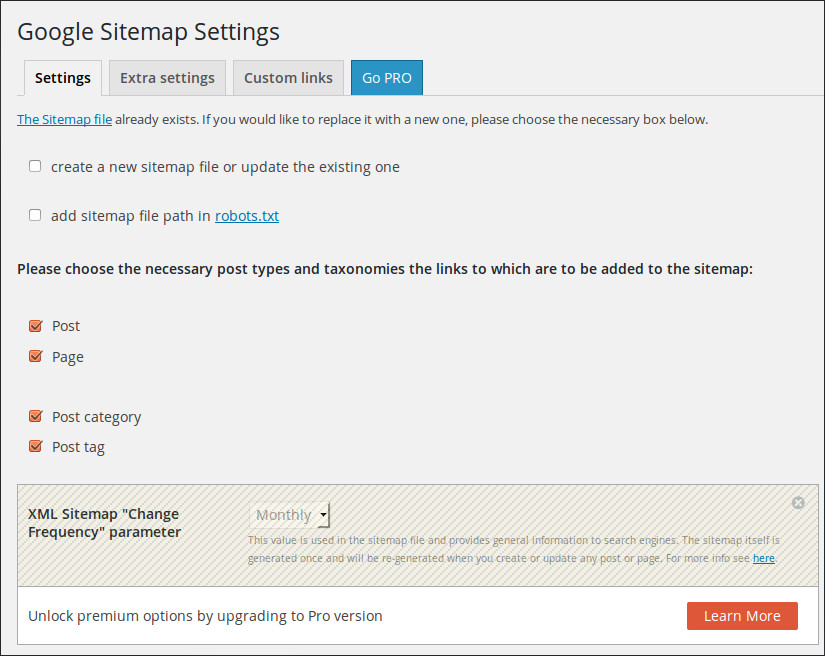
Task: Open The Sitemap file link
Action: (64, 120)
